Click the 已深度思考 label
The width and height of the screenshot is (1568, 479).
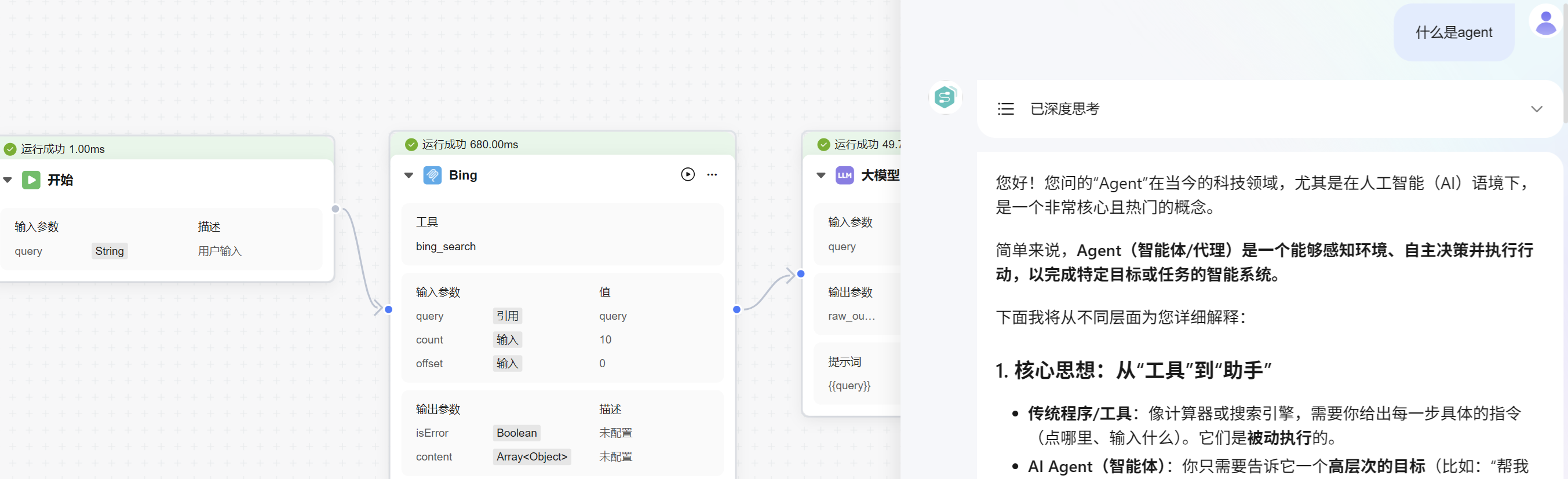pos(1064,109)
